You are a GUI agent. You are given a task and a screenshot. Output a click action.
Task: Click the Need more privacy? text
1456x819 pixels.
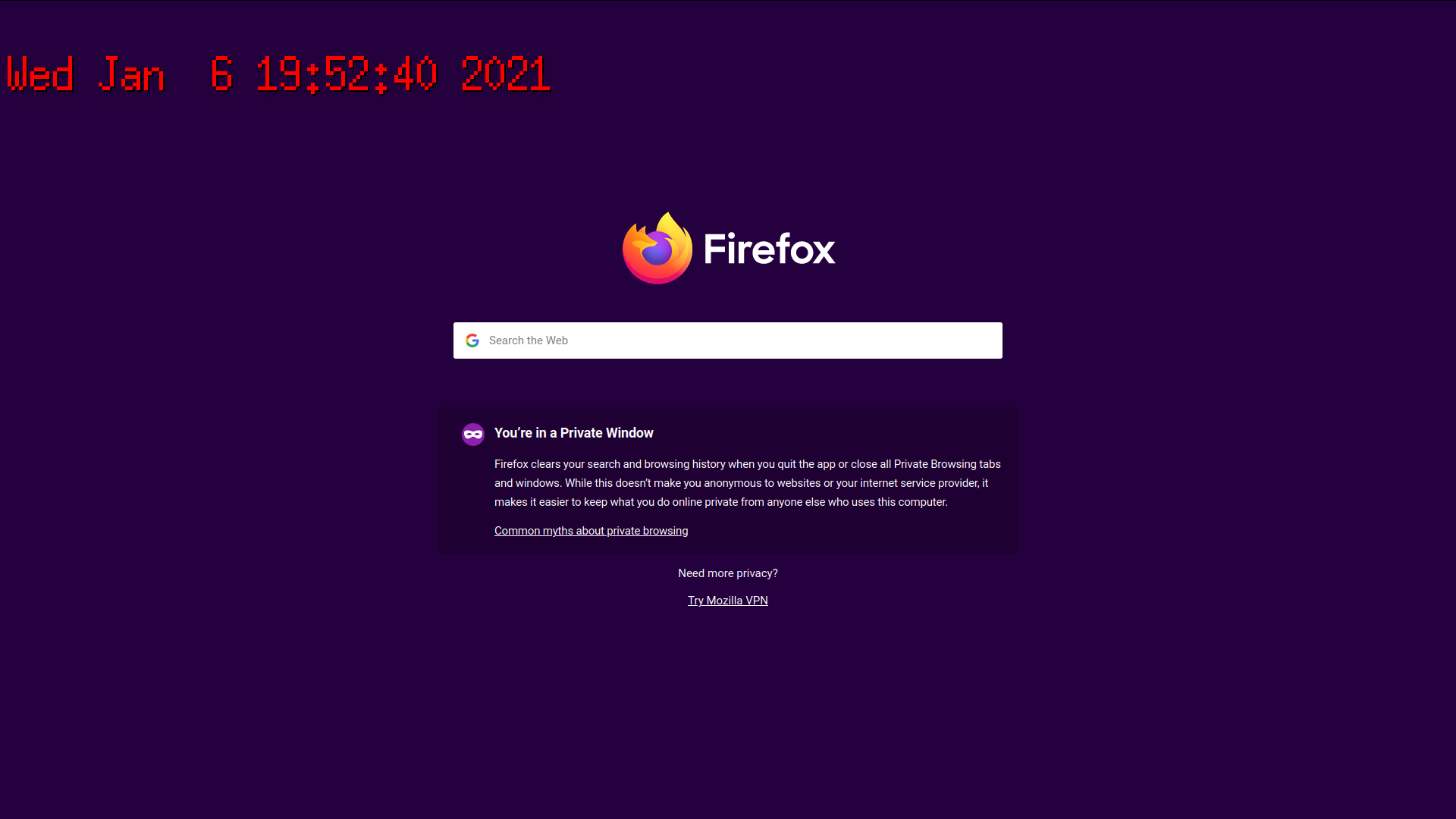click(727, 573)
